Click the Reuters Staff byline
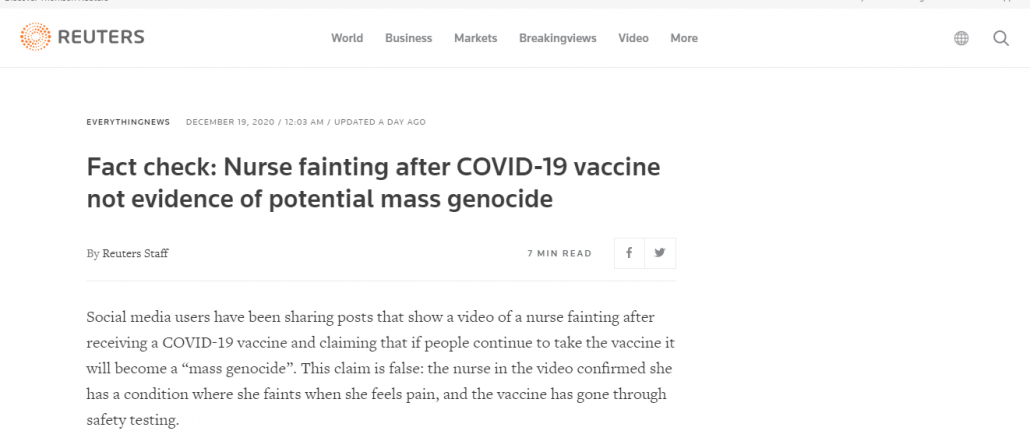Screen dimensions: 1030x438 tap(135, 253)
